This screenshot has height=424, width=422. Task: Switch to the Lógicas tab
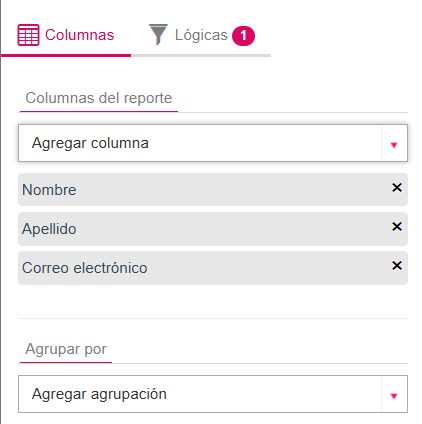click(201, 35)
